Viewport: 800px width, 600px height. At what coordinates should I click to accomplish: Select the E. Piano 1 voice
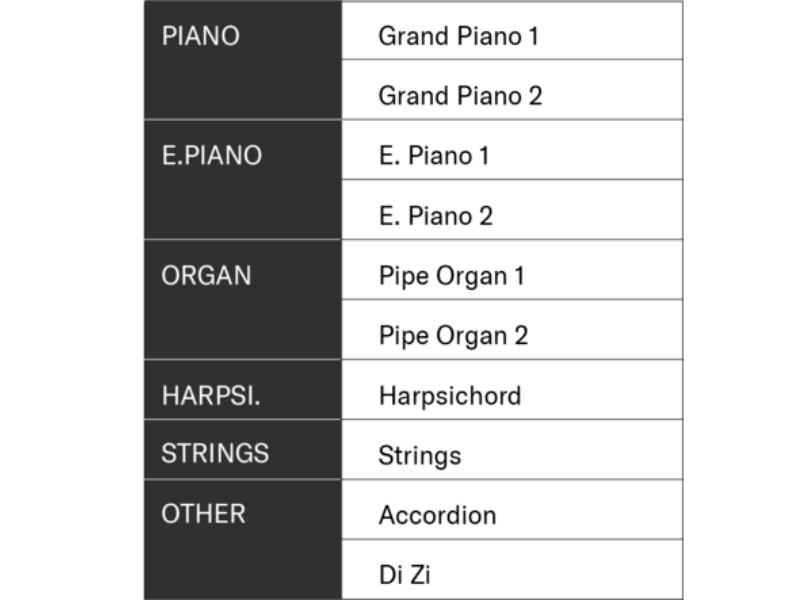pyautogui.click(x=434, y=156)
